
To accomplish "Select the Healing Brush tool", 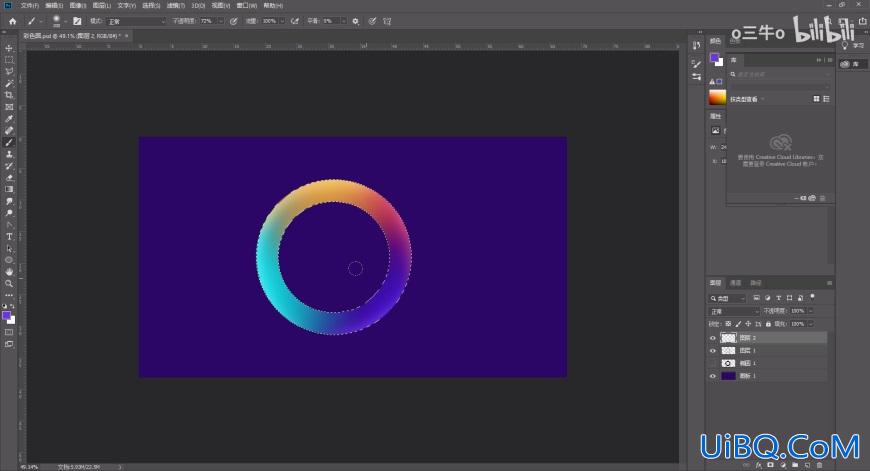I will (9, 130).
